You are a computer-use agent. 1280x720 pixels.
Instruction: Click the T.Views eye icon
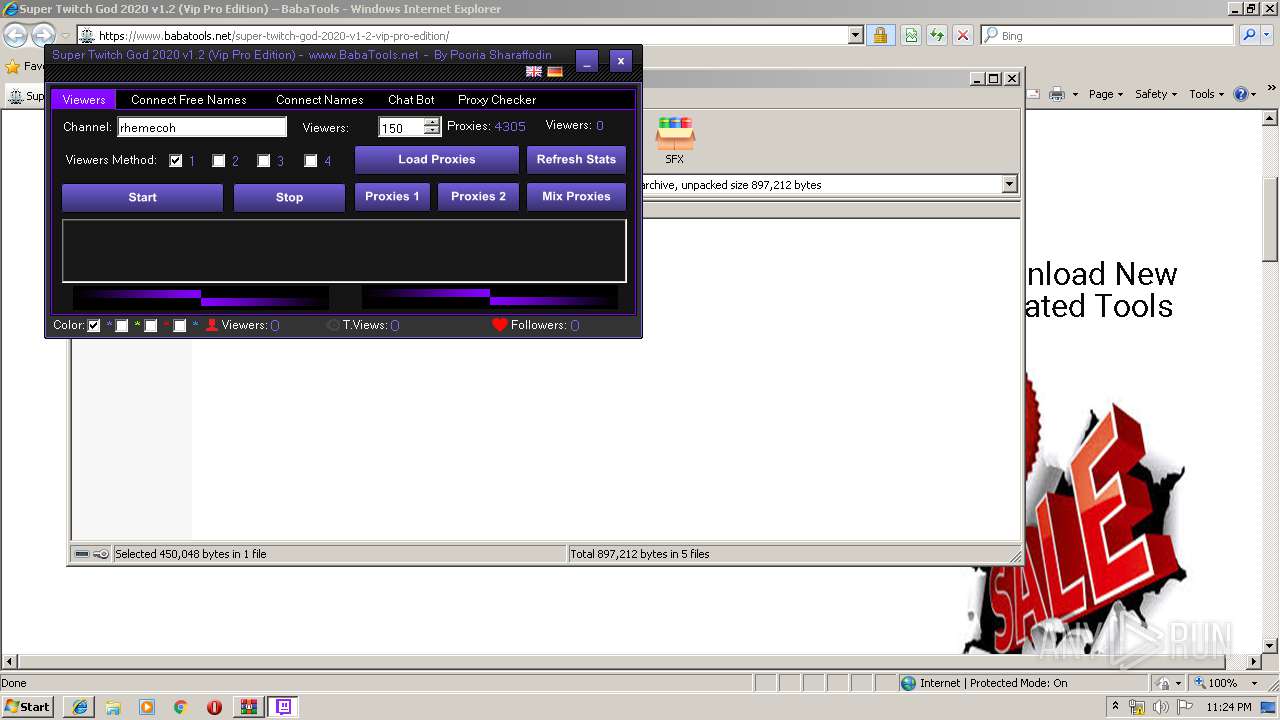(x=333, y=325)
